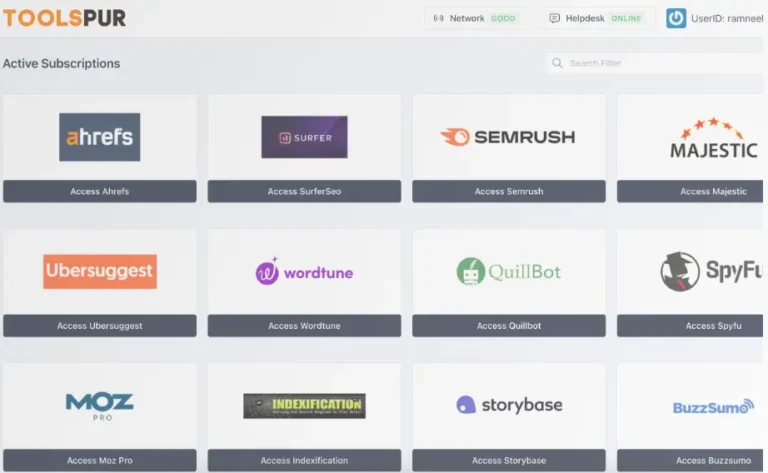Image resolution: width=768 pixels, height=473 pixels.
Task: Open Access Ubersuggest
Action: pyautogui.click(x=100, y=326)
